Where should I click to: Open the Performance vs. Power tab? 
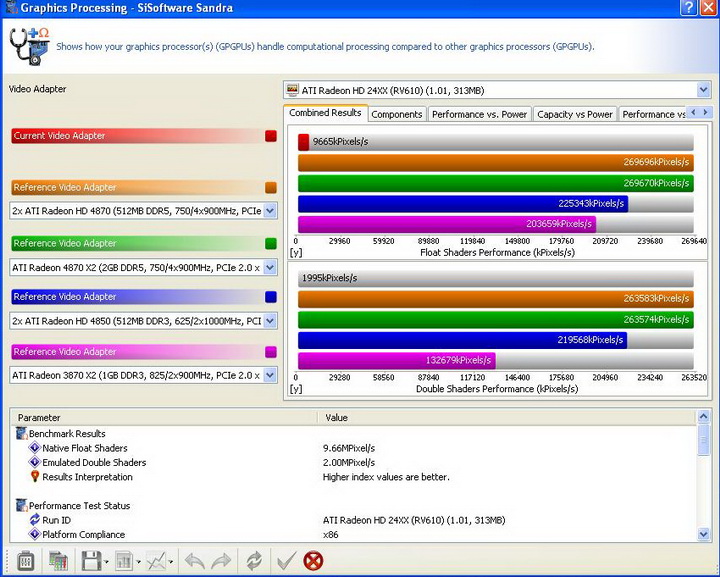pos(479,114)
